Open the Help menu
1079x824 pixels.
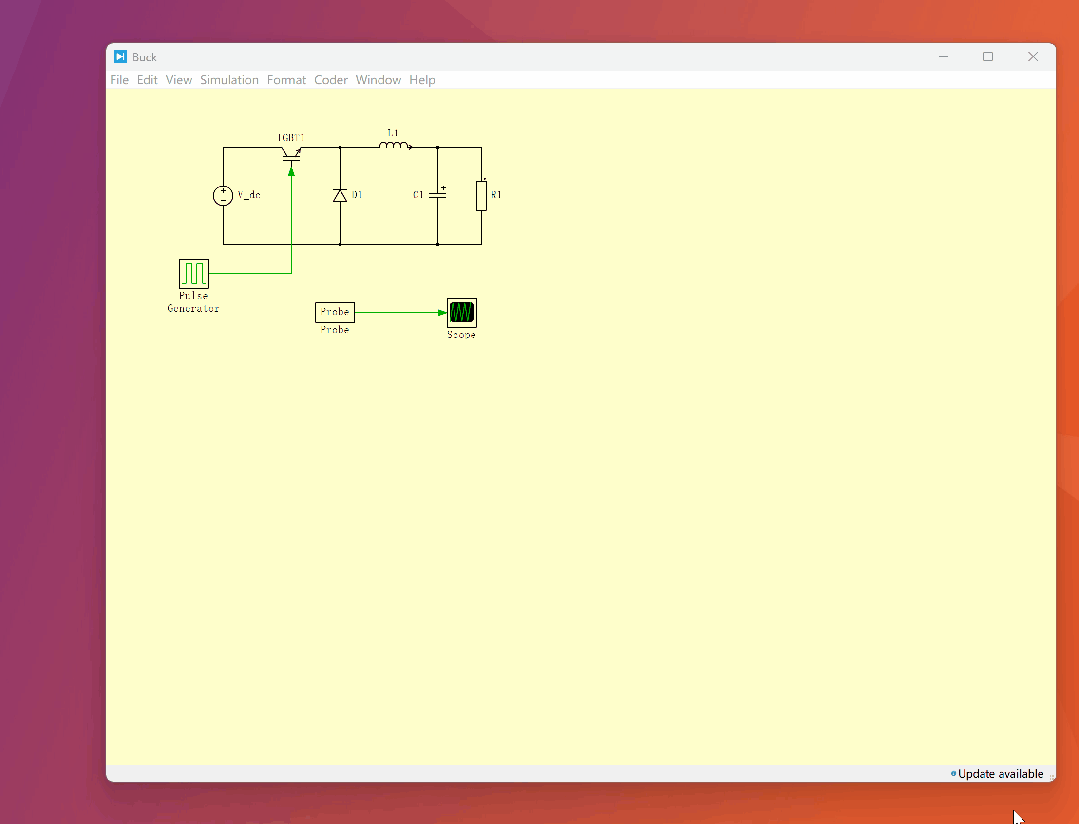pos(422,80)
